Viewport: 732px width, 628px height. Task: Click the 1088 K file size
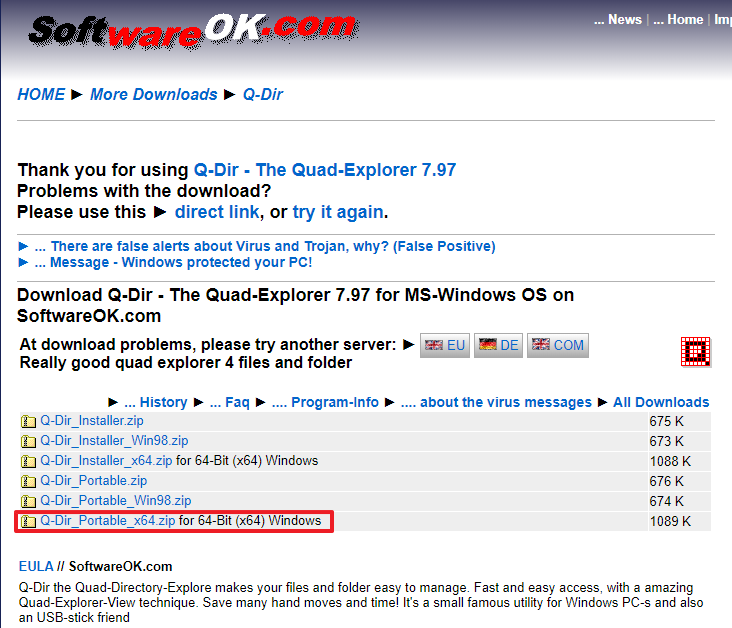[x=670, y=461]
